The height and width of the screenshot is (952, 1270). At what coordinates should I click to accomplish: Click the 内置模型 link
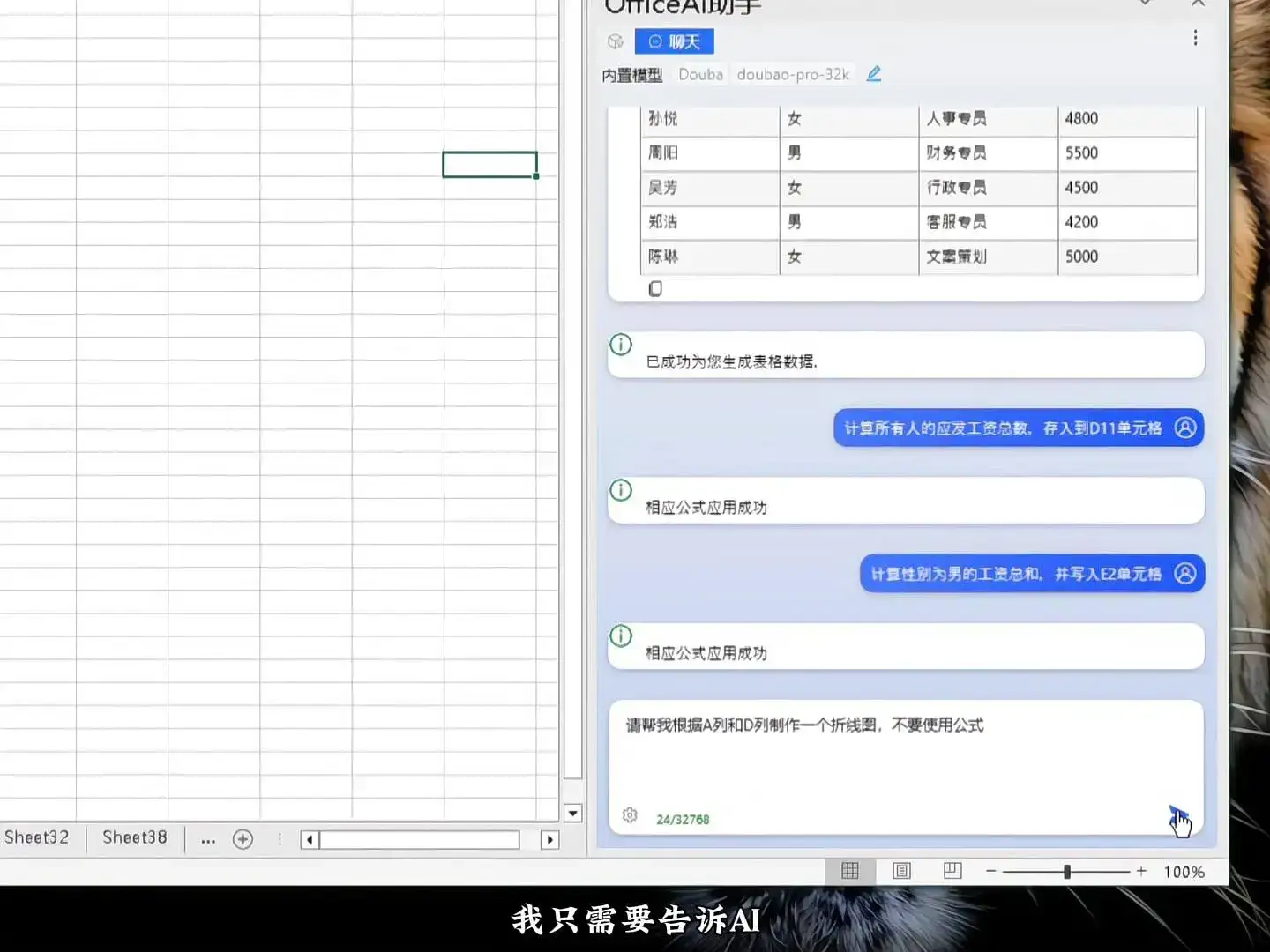coord(631,75)
